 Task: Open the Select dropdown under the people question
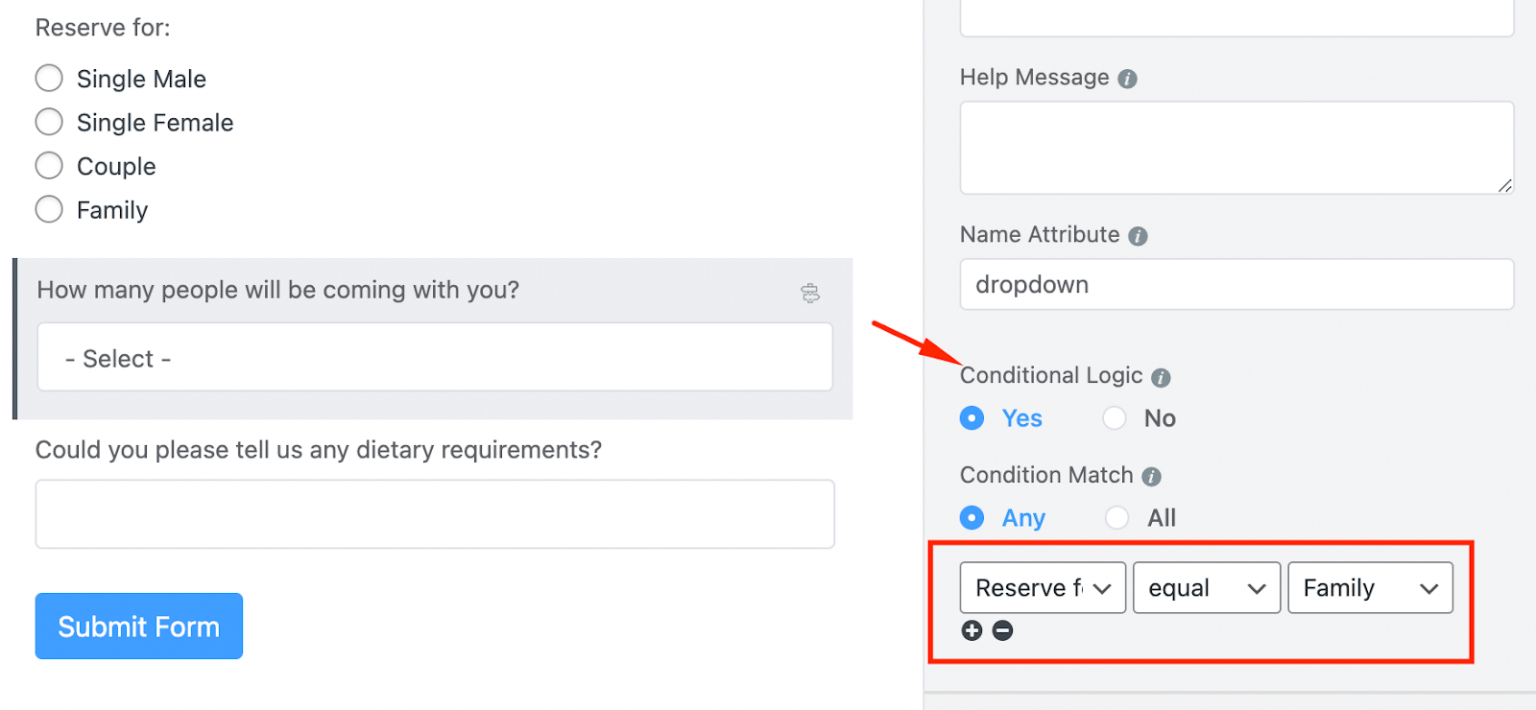[434, 357]
